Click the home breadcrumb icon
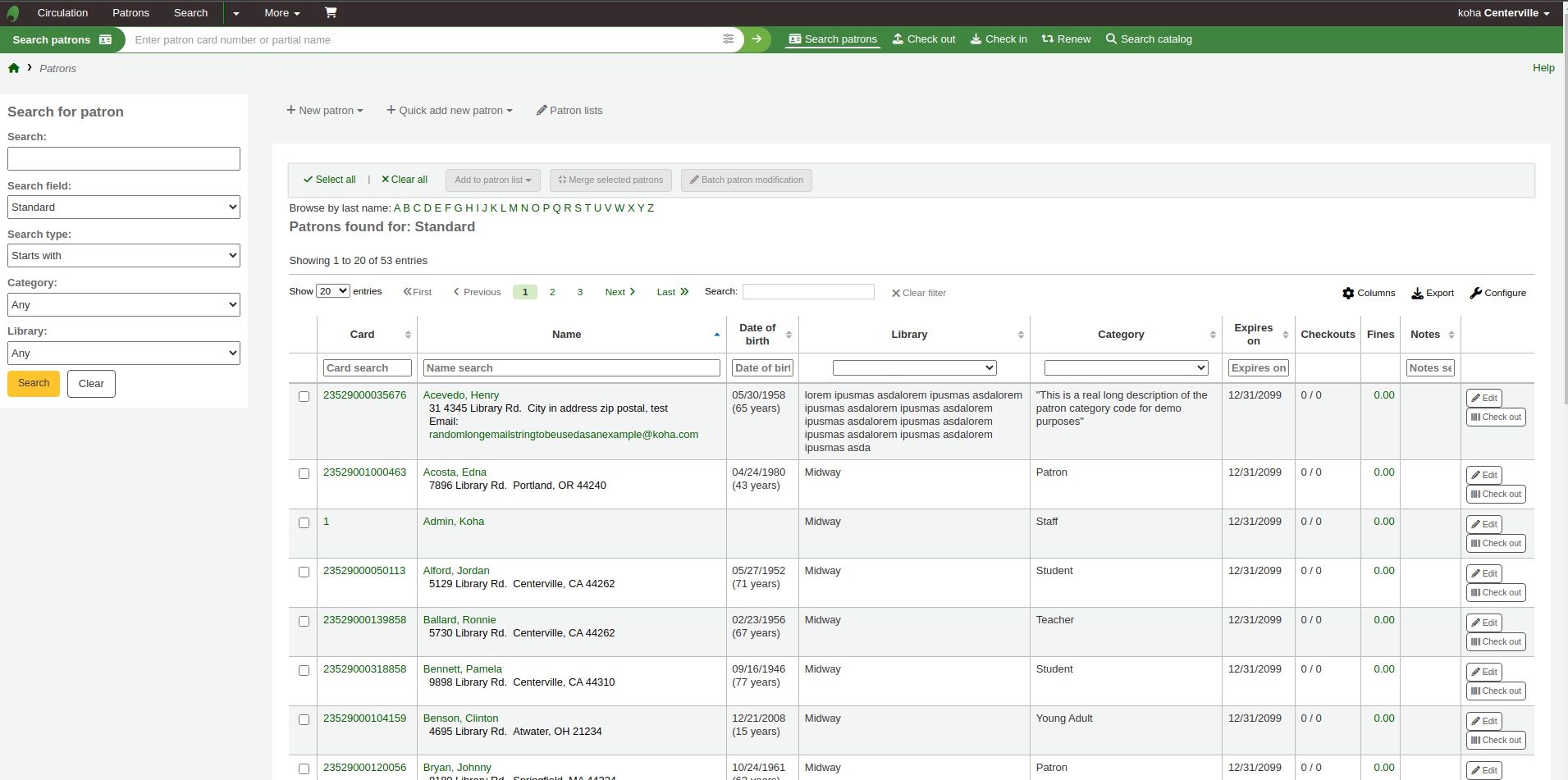 pos(14,68)
